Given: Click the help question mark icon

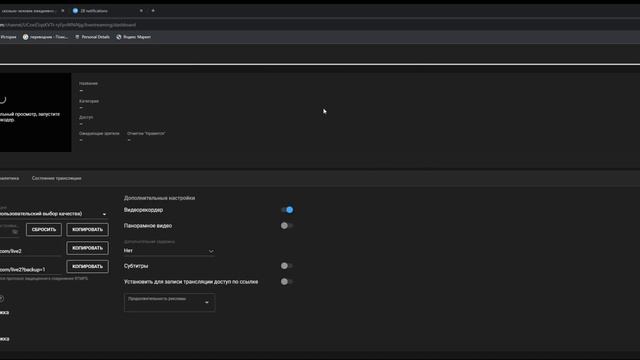Looking at the screenshot, I should point(2,299).
